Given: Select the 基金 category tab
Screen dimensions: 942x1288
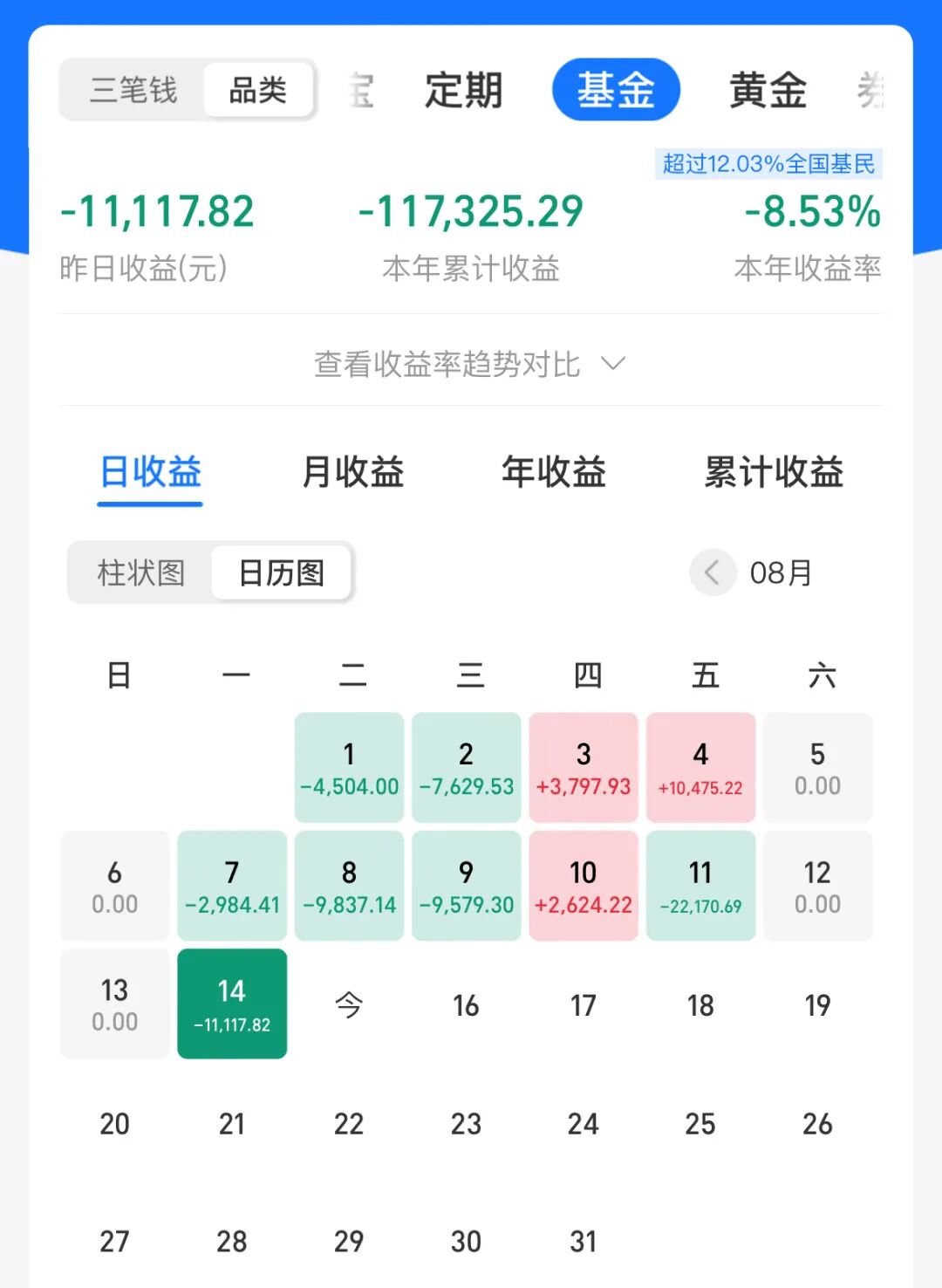Looking at the screenshot, I should (x=616, y=90).
